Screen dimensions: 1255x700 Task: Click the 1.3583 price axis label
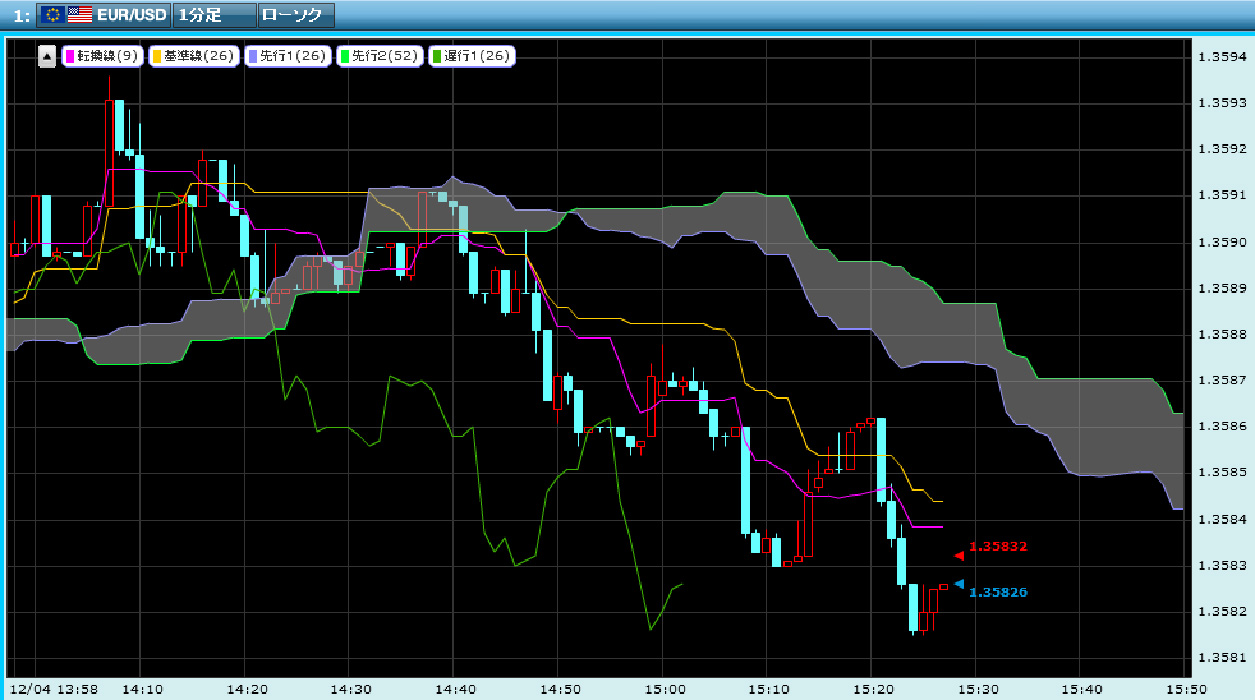(1221, 565)
